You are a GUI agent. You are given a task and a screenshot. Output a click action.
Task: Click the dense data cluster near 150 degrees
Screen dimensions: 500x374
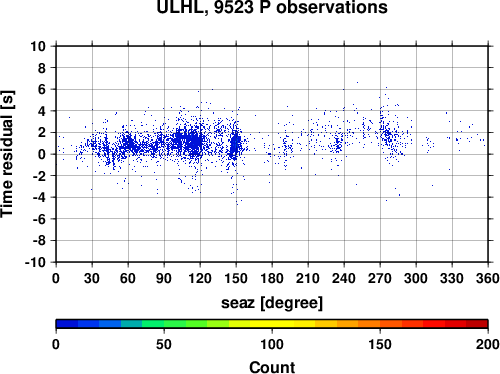pos(235,144)
